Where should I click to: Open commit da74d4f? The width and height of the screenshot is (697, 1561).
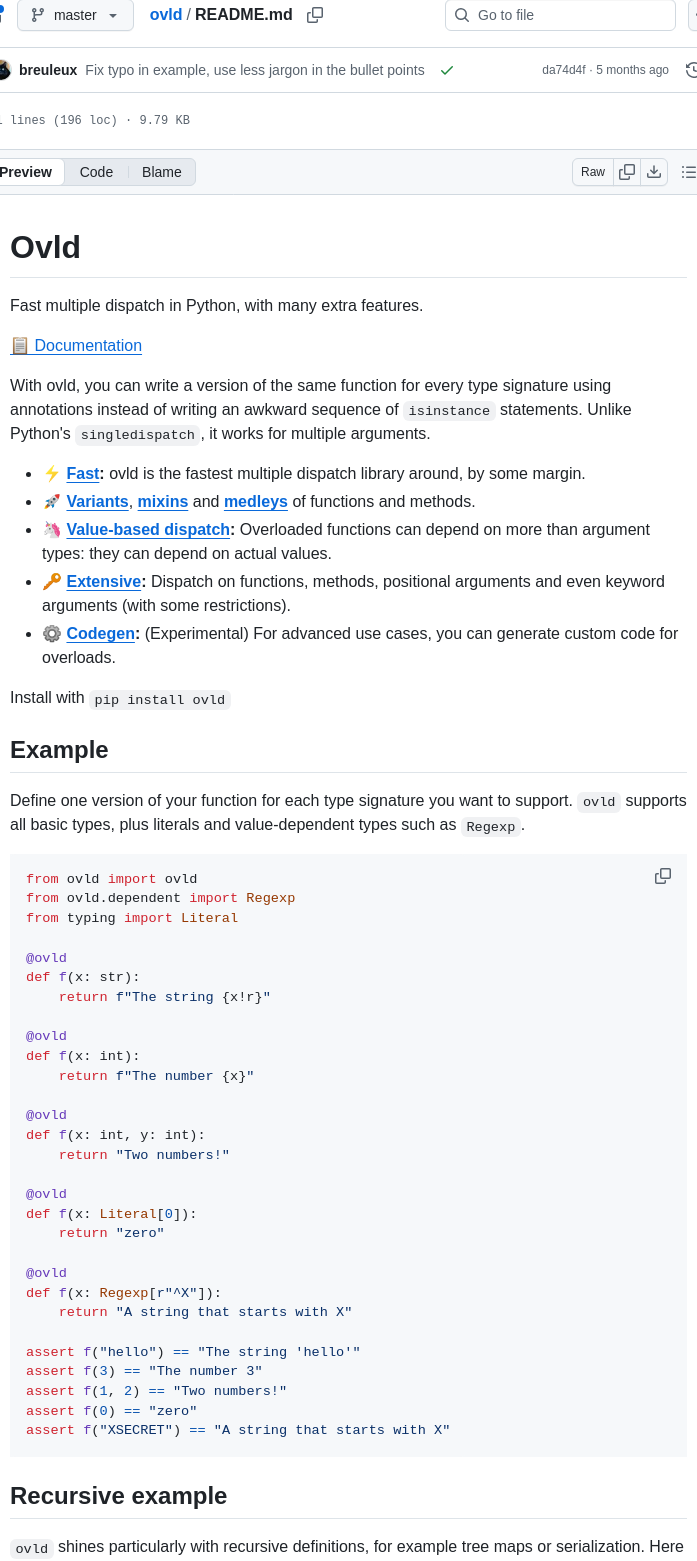564,70
